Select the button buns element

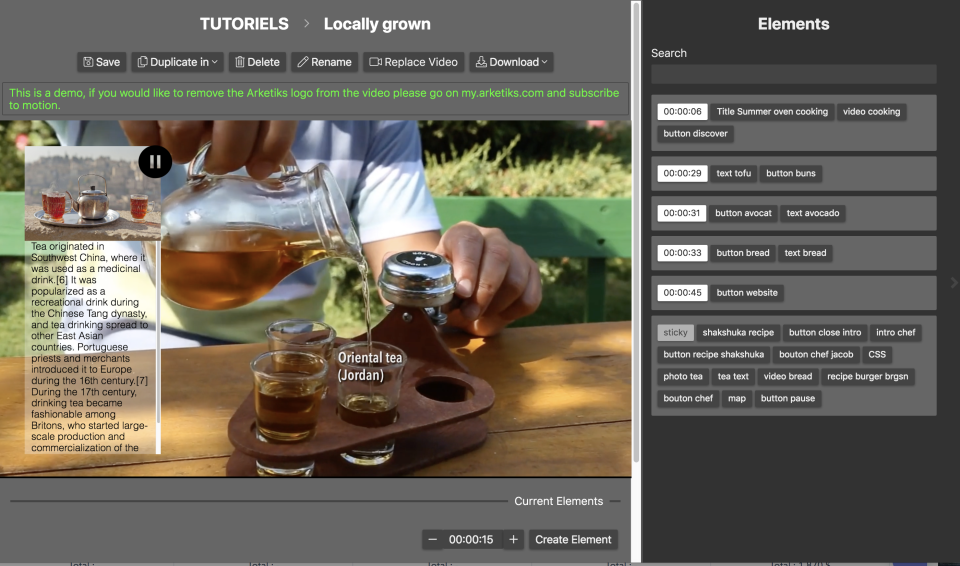790,173
